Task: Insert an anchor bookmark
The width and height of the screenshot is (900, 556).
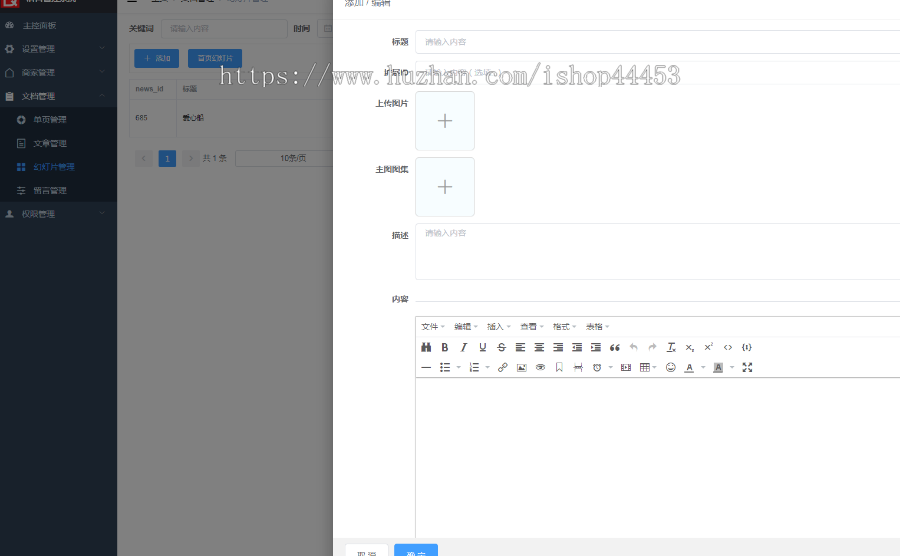Action: [x=559, y=368]
